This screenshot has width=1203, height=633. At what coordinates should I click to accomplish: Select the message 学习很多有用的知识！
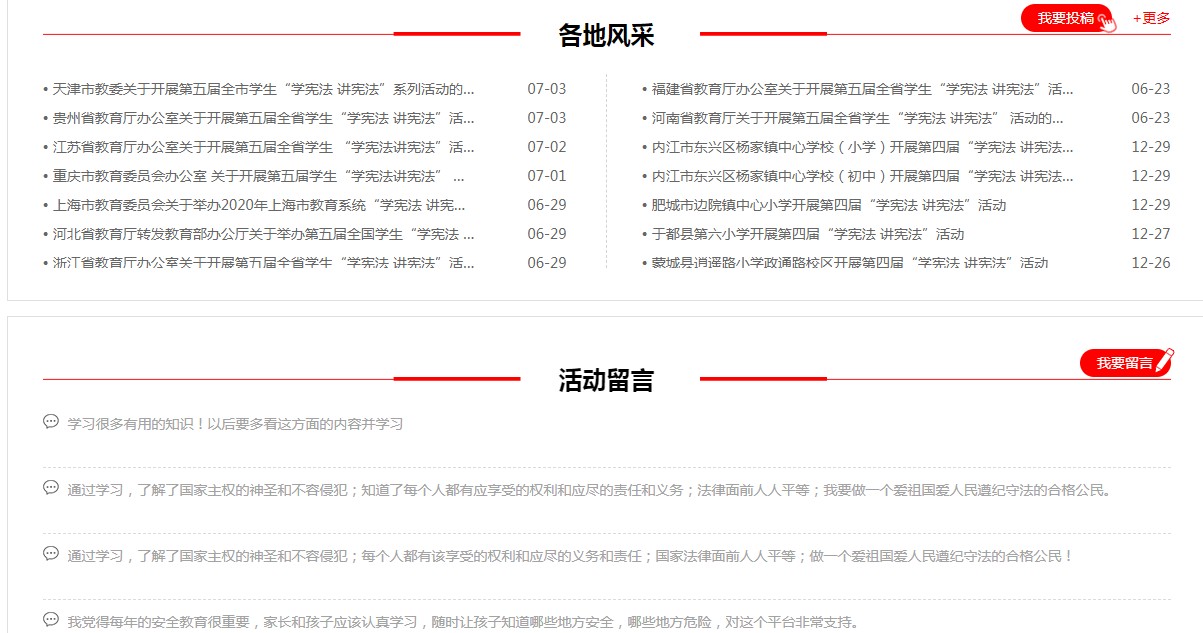coord(235,424)
